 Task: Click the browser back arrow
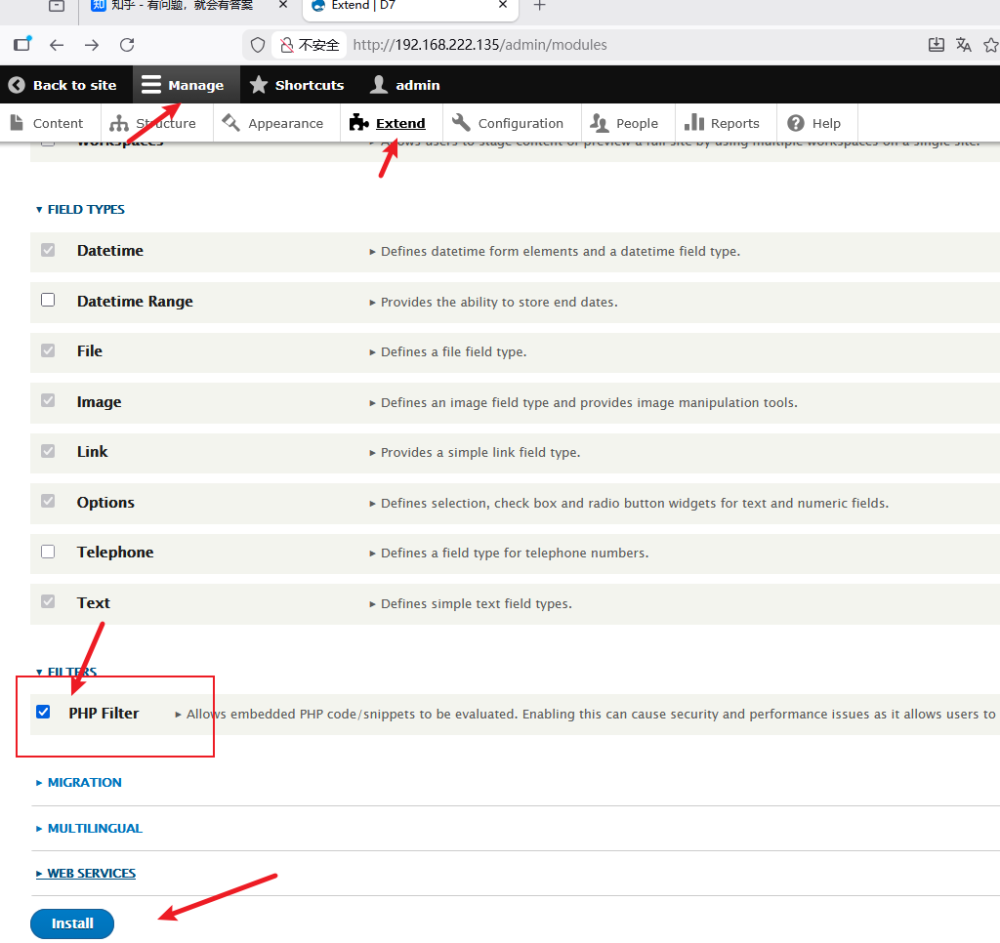(x=57, y=45)
